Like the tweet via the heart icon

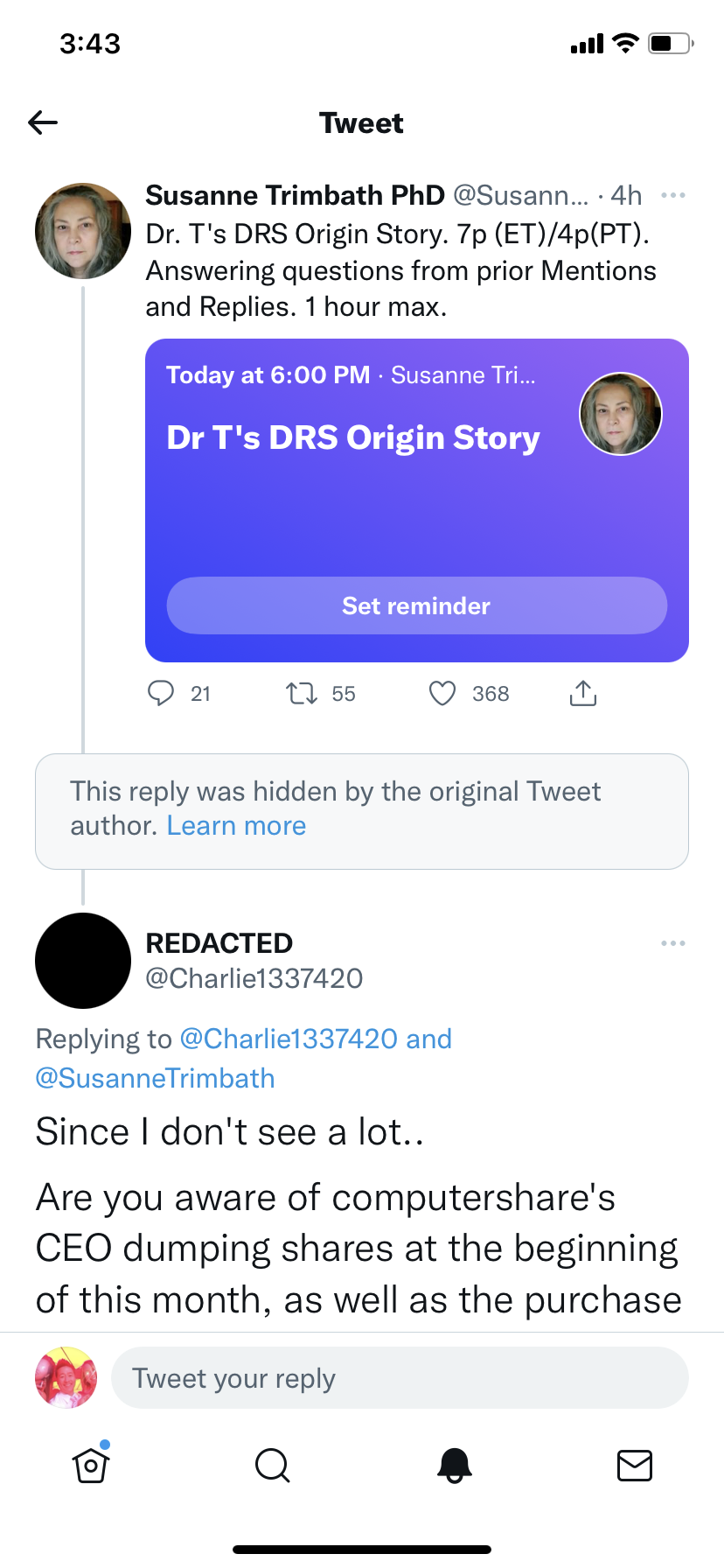[x=442, y=694]
